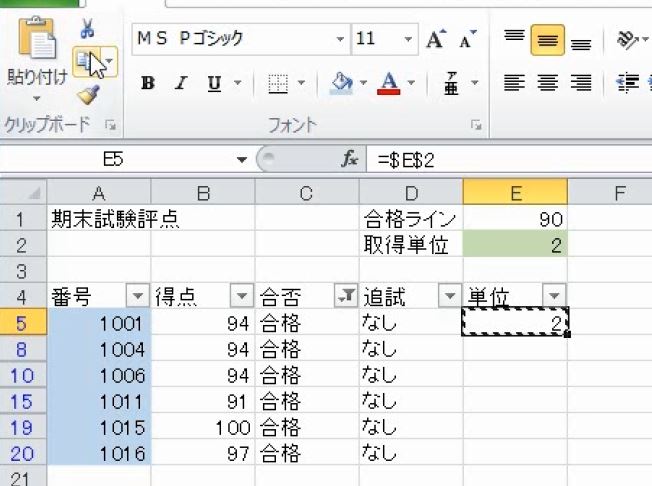The width and height of the screenshot is (652, 486).
Task: Select column D header
Action: tap(411, 192)
